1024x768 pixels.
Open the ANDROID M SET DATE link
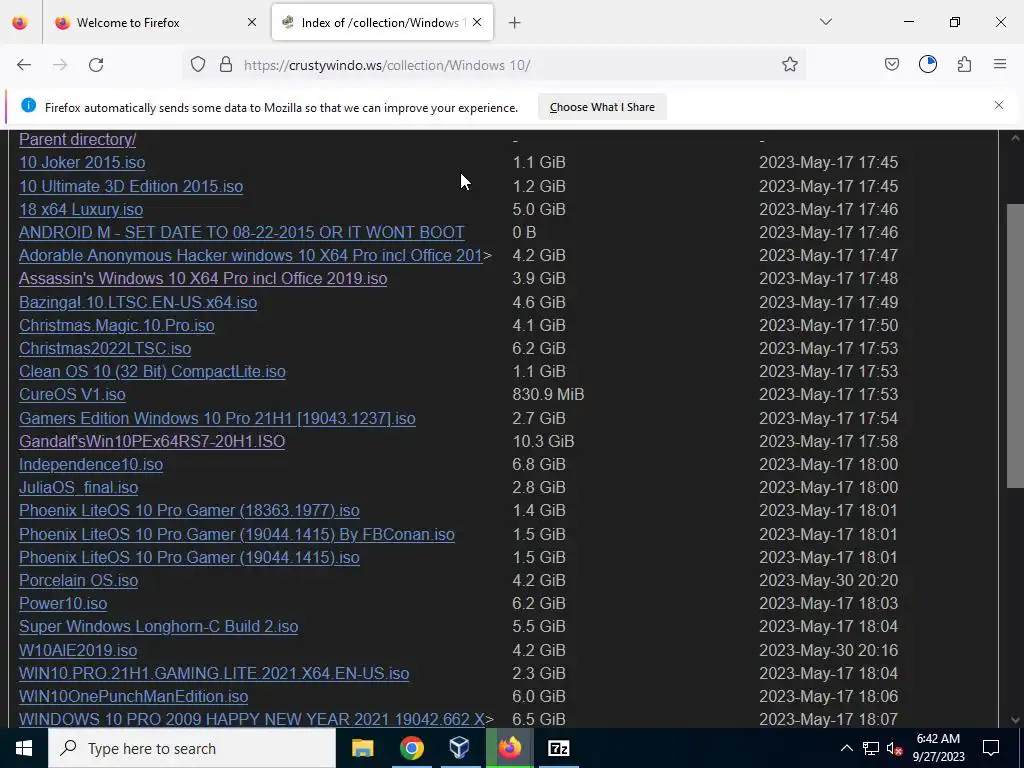pyautogui.click(x=242, y=232)
